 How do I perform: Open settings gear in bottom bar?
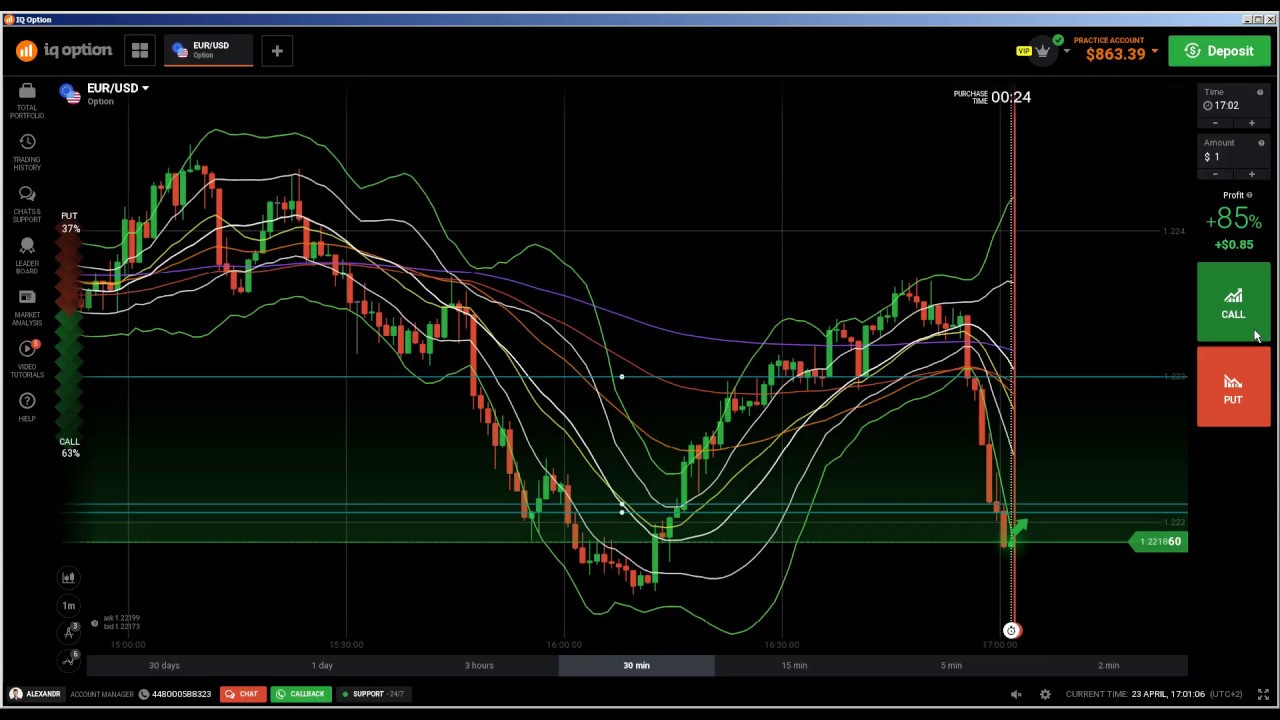1045,694
